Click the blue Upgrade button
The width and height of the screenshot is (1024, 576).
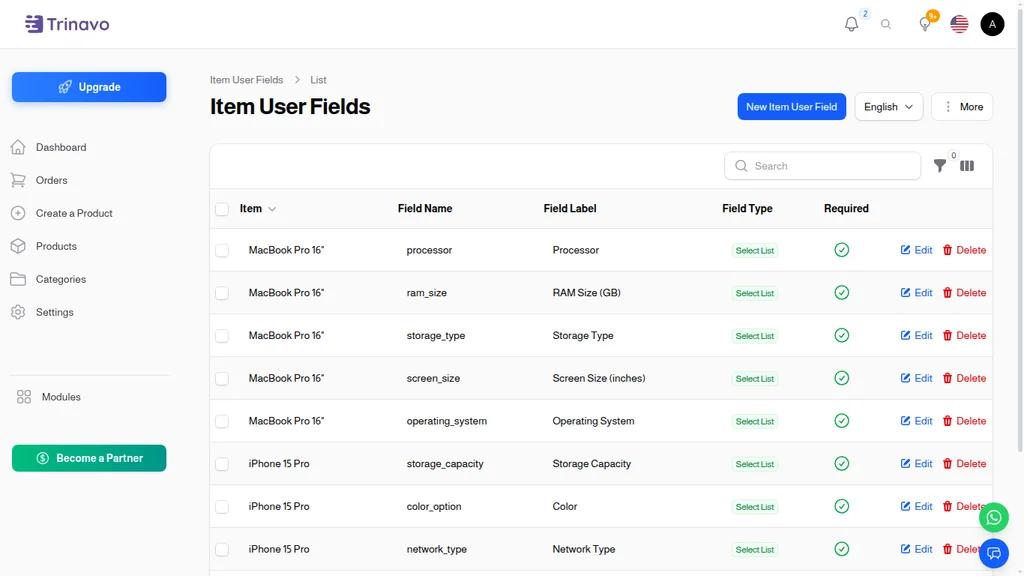click(x=89, y=87)
